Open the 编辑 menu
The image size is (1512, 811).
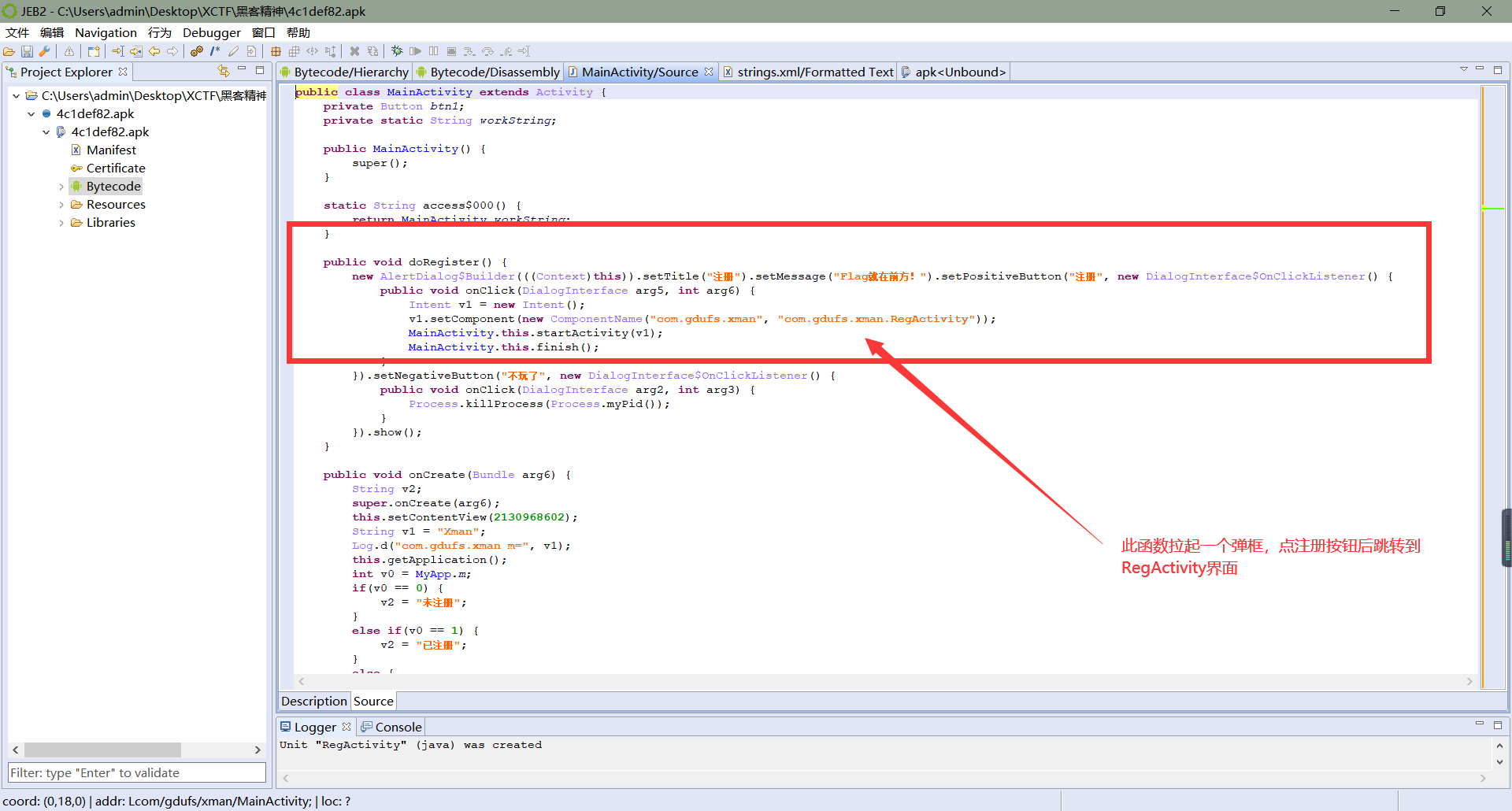(x=52, y=32)
